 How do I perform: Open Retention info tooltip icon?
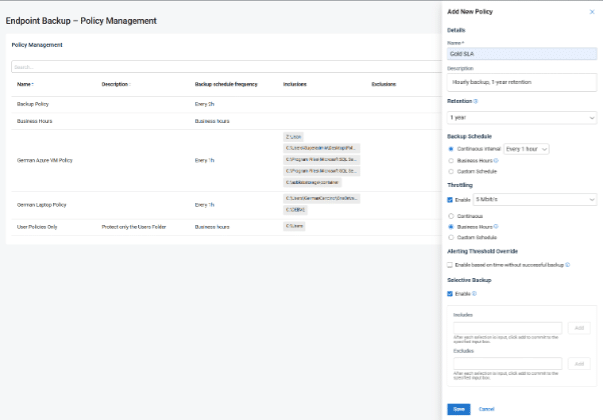click(476, 101)
